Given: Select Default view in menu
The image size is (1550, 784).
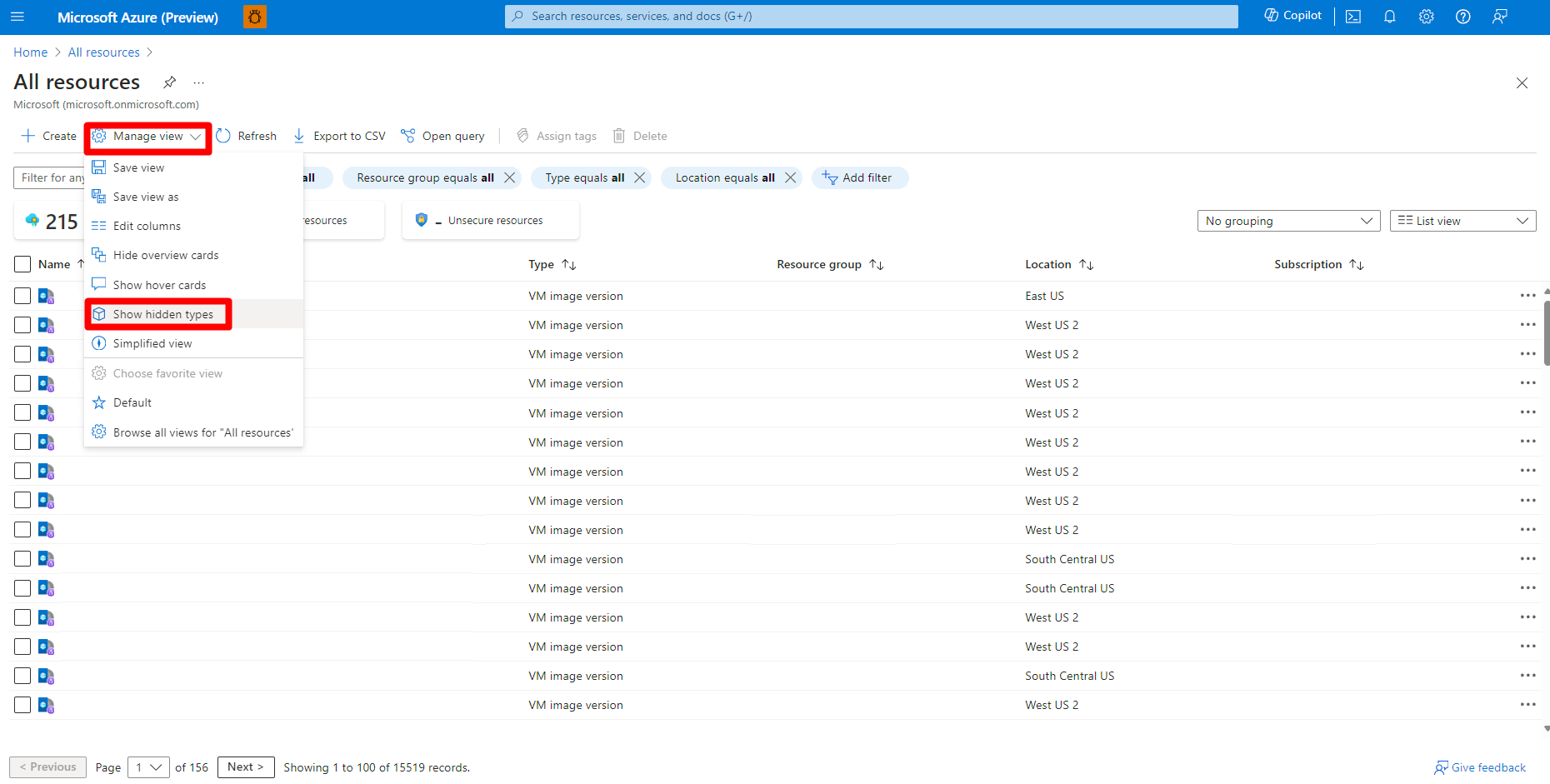Looking at the screenshot, I should pos(193,402).
